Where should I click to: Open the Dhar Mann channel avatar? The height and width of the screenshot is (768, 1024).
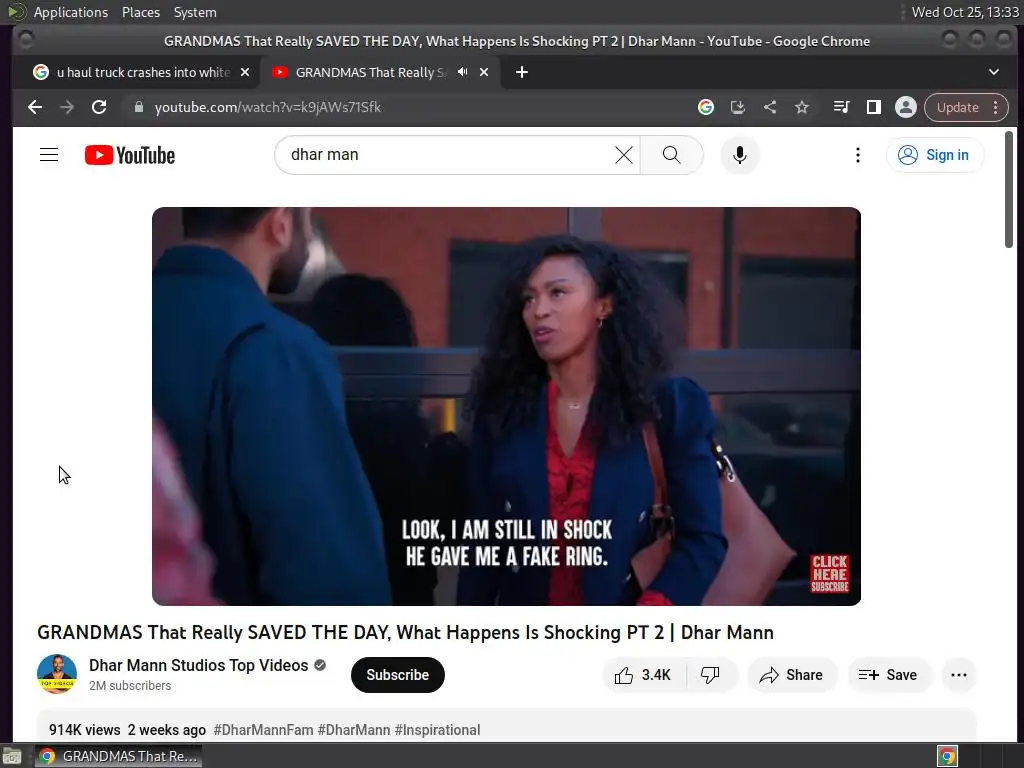pyautogui.click(x=57, y=673)
